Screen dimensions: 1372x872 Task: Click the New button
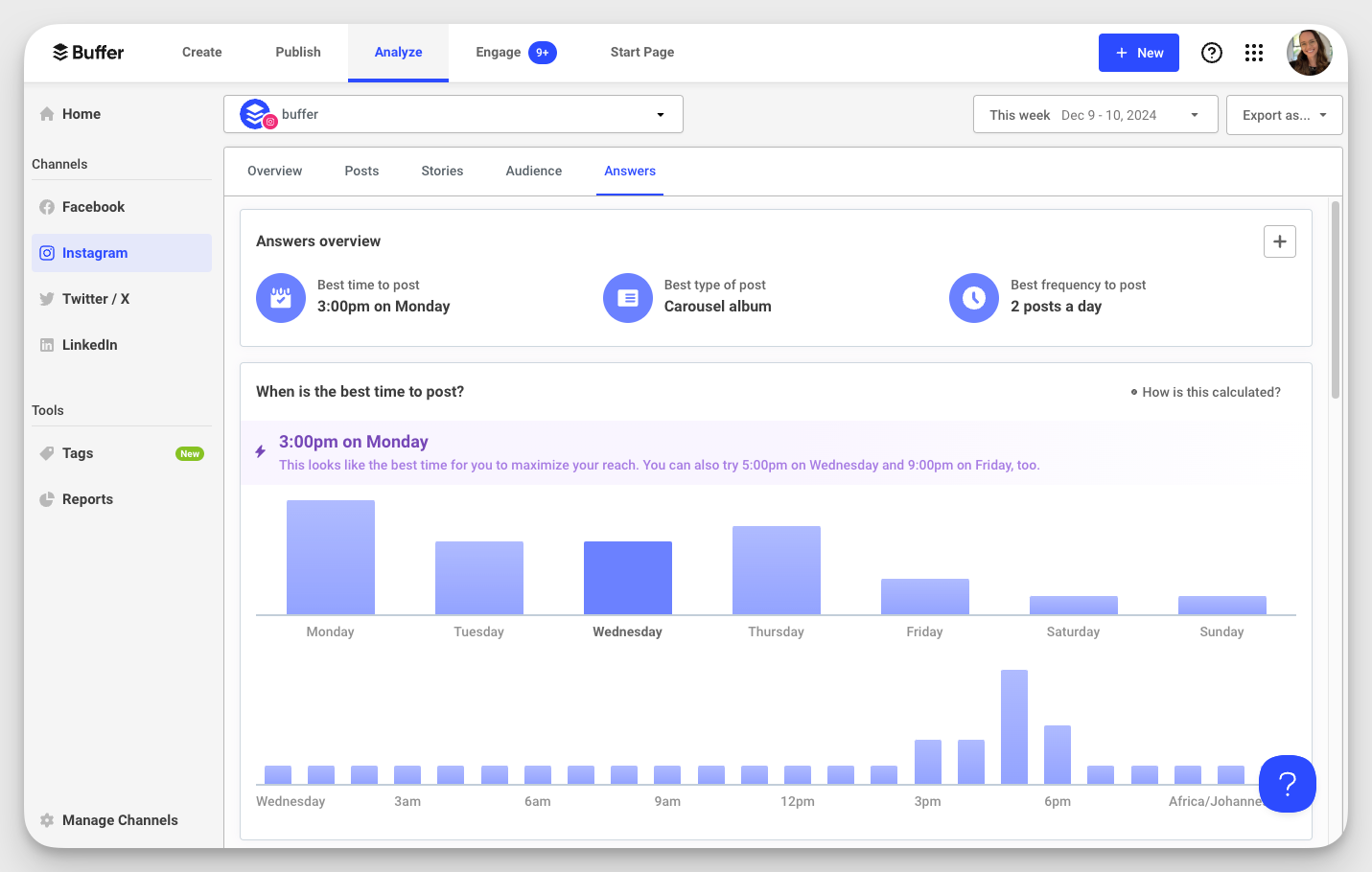pos(1138,53)
